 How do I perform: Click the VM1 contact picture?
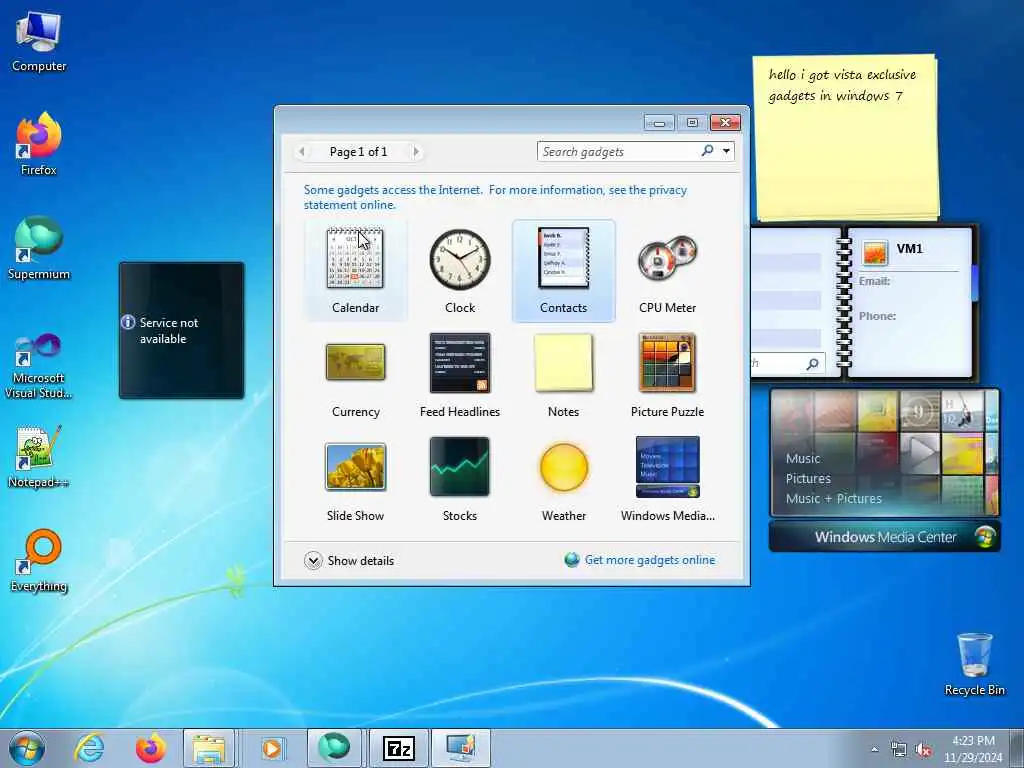pyautogui.click(x=874, y=252)
